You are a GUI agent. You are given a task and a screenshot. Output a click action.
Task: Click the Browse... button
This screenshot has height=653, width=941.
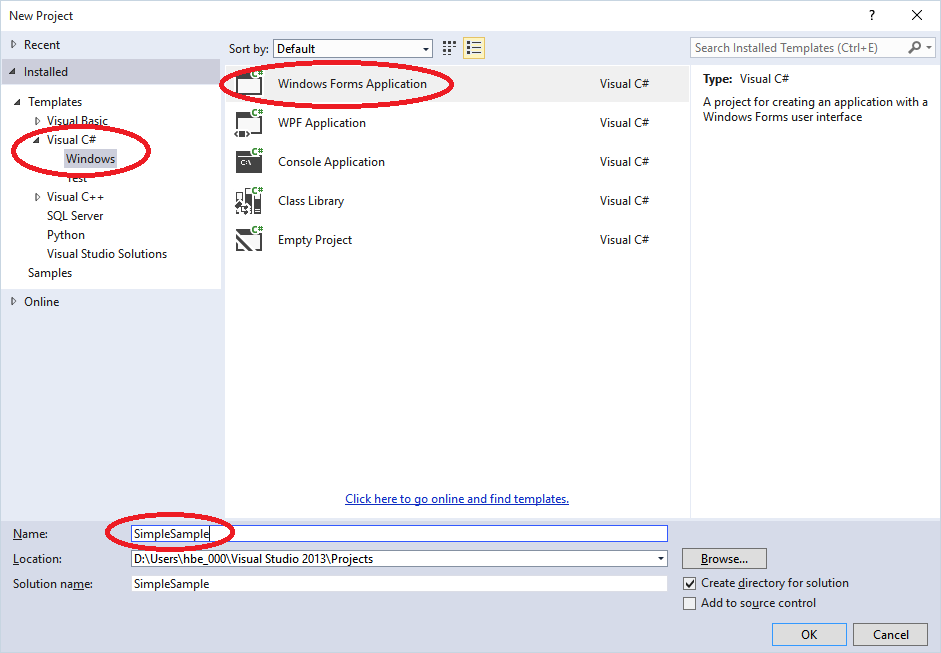click(x=724, y=559)
